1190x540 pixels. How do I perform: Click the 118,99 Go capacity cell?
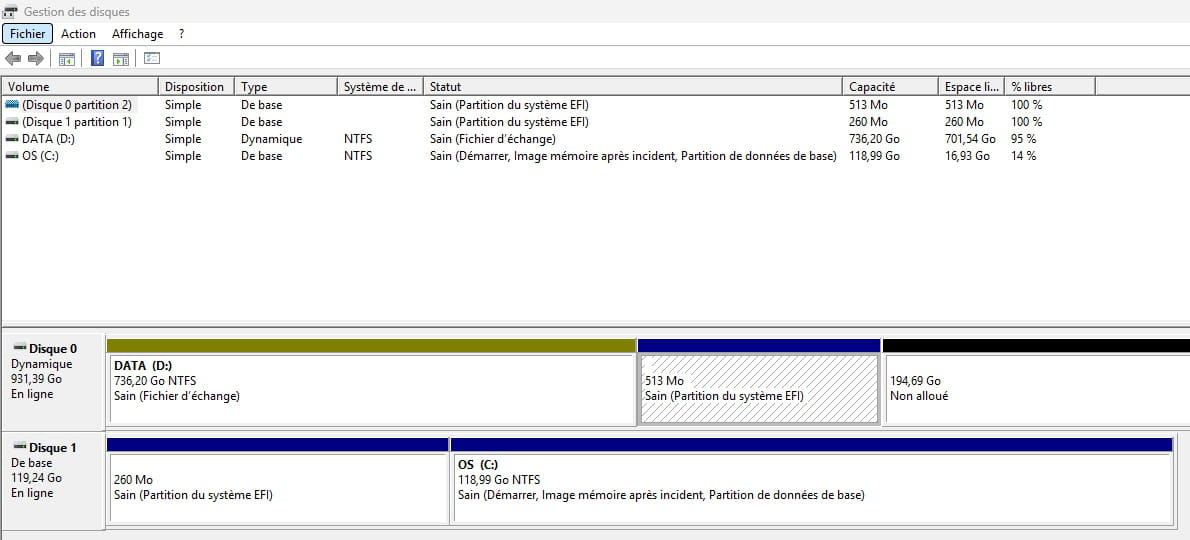tap(874, 155)
